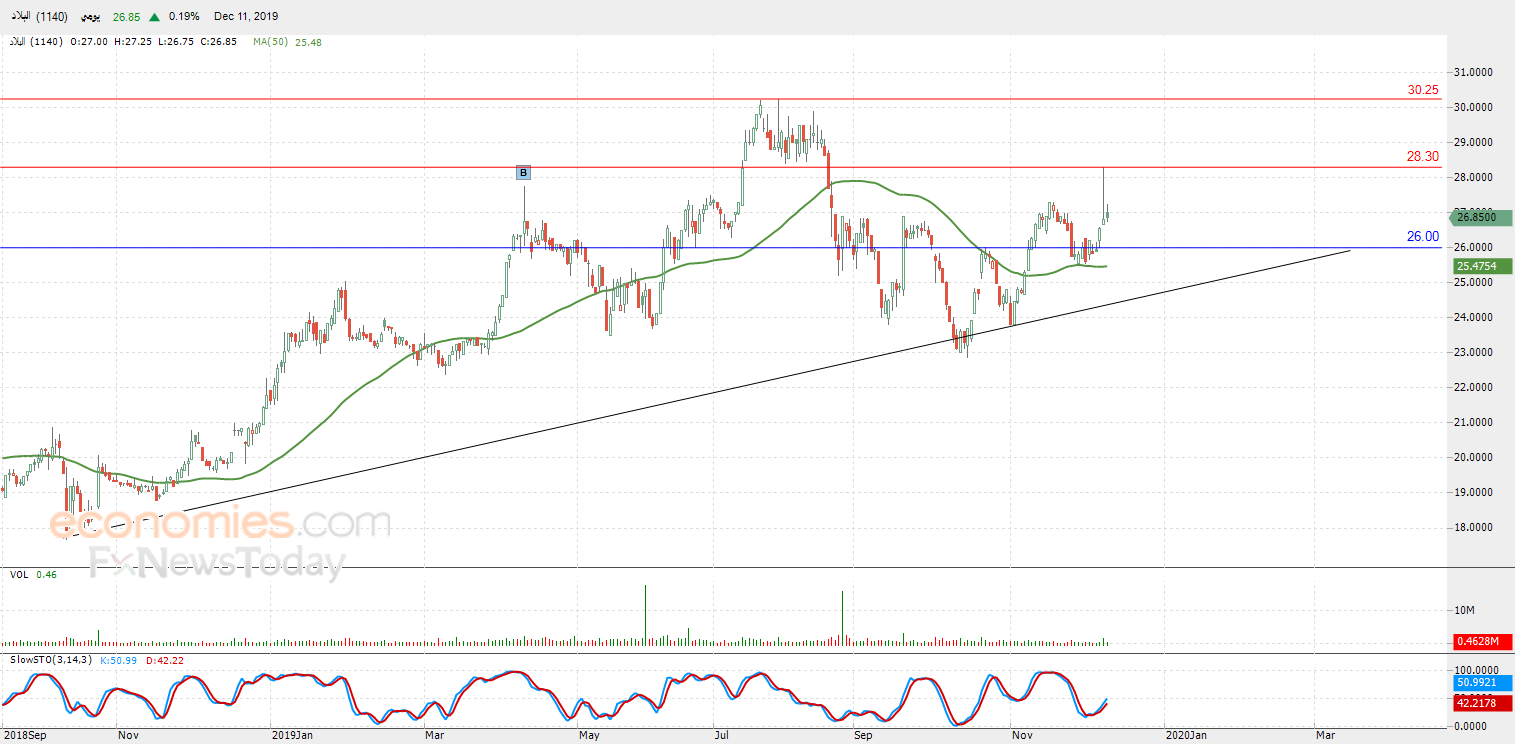
Task: Click the 22.0000 price axis label
Action: [1475, 388]
